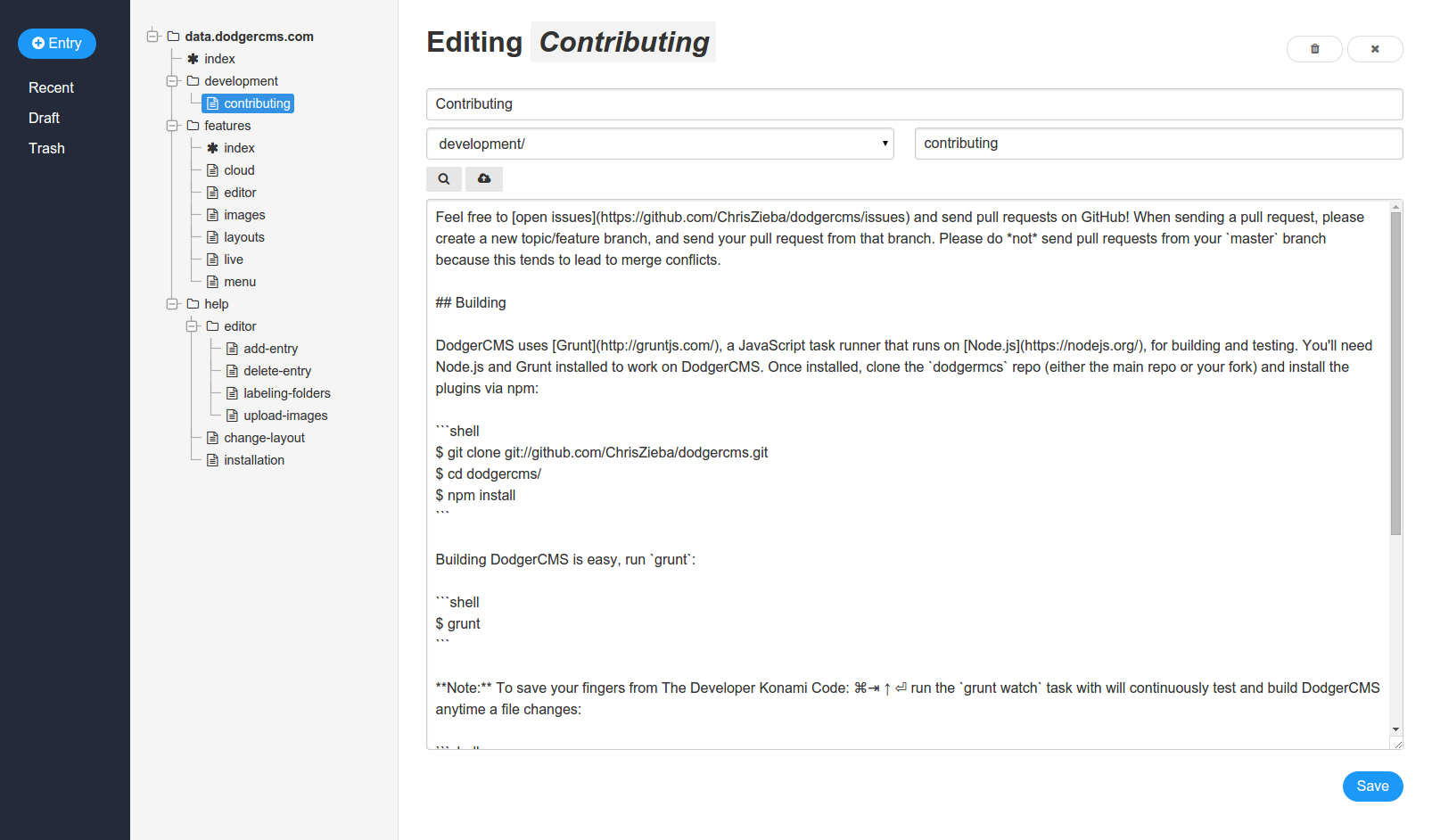Click the magnifier preview icon button
This screenshot has height=840, width=1432.
444,179
